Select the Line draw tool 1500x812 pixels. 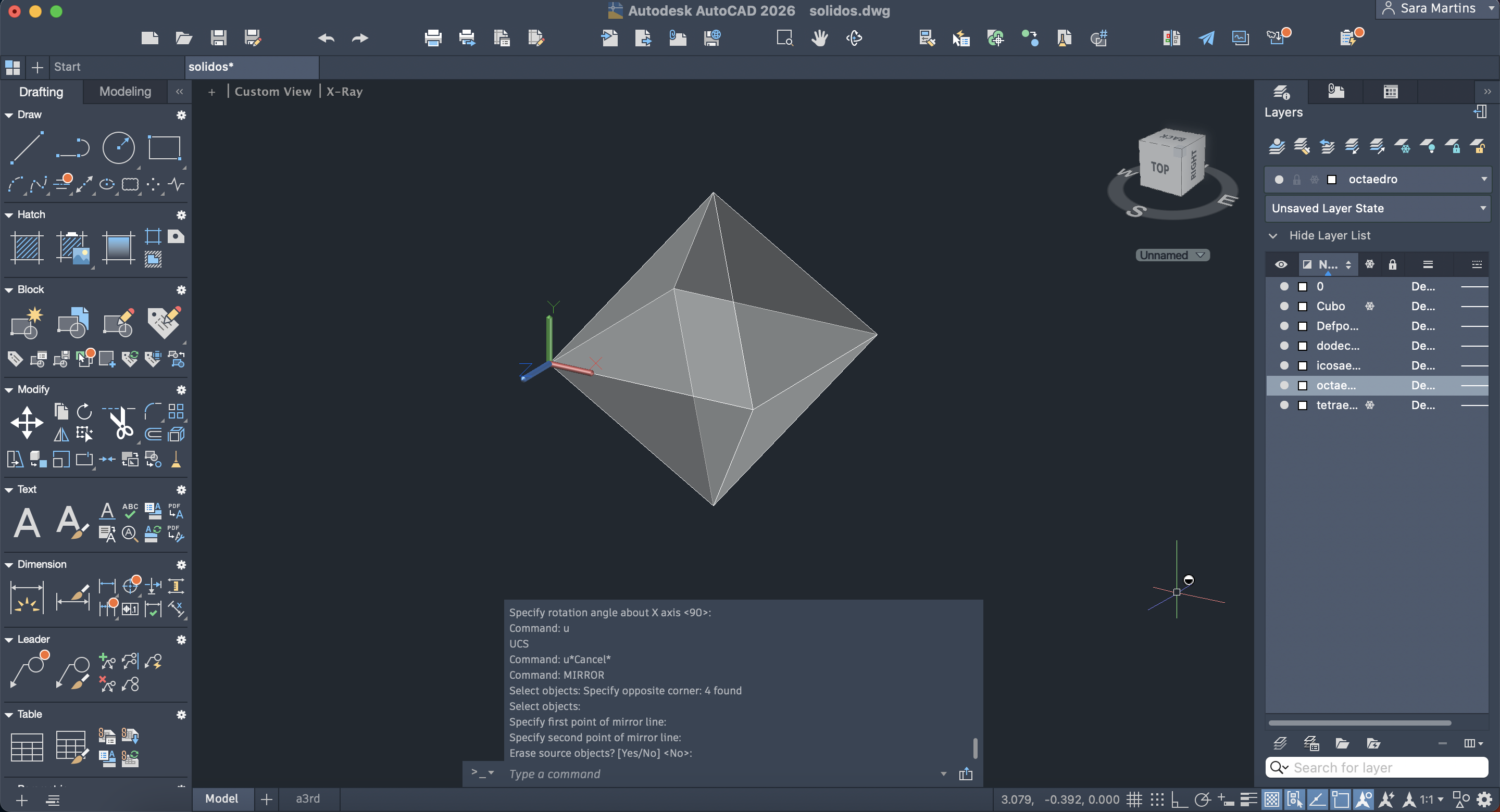point(27,148)
